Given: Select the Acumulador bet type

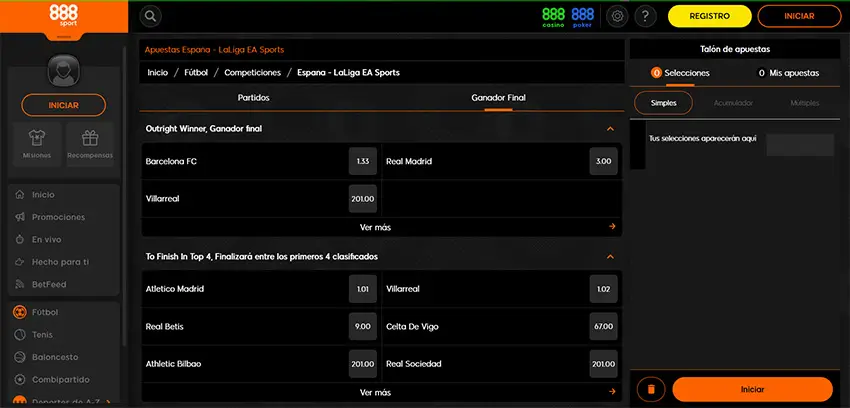Looking at the screenshot, I should click(x=733, y=103).
